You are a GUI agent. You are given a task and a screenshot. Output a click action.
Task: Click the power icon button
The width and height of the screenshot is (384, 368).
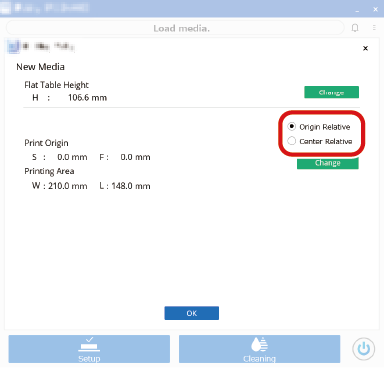click(x=363, y=349)
